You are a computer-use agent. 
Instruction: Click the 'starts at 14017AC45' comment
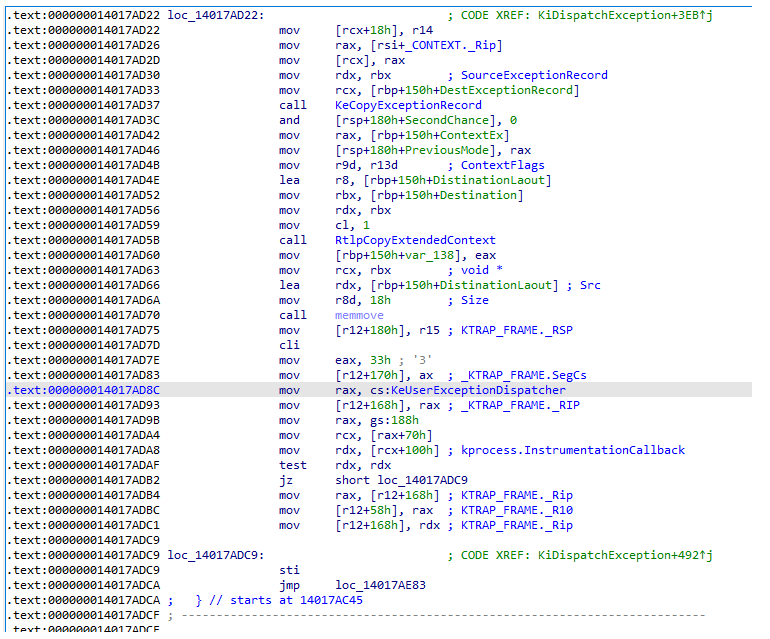tap(296, 600)
